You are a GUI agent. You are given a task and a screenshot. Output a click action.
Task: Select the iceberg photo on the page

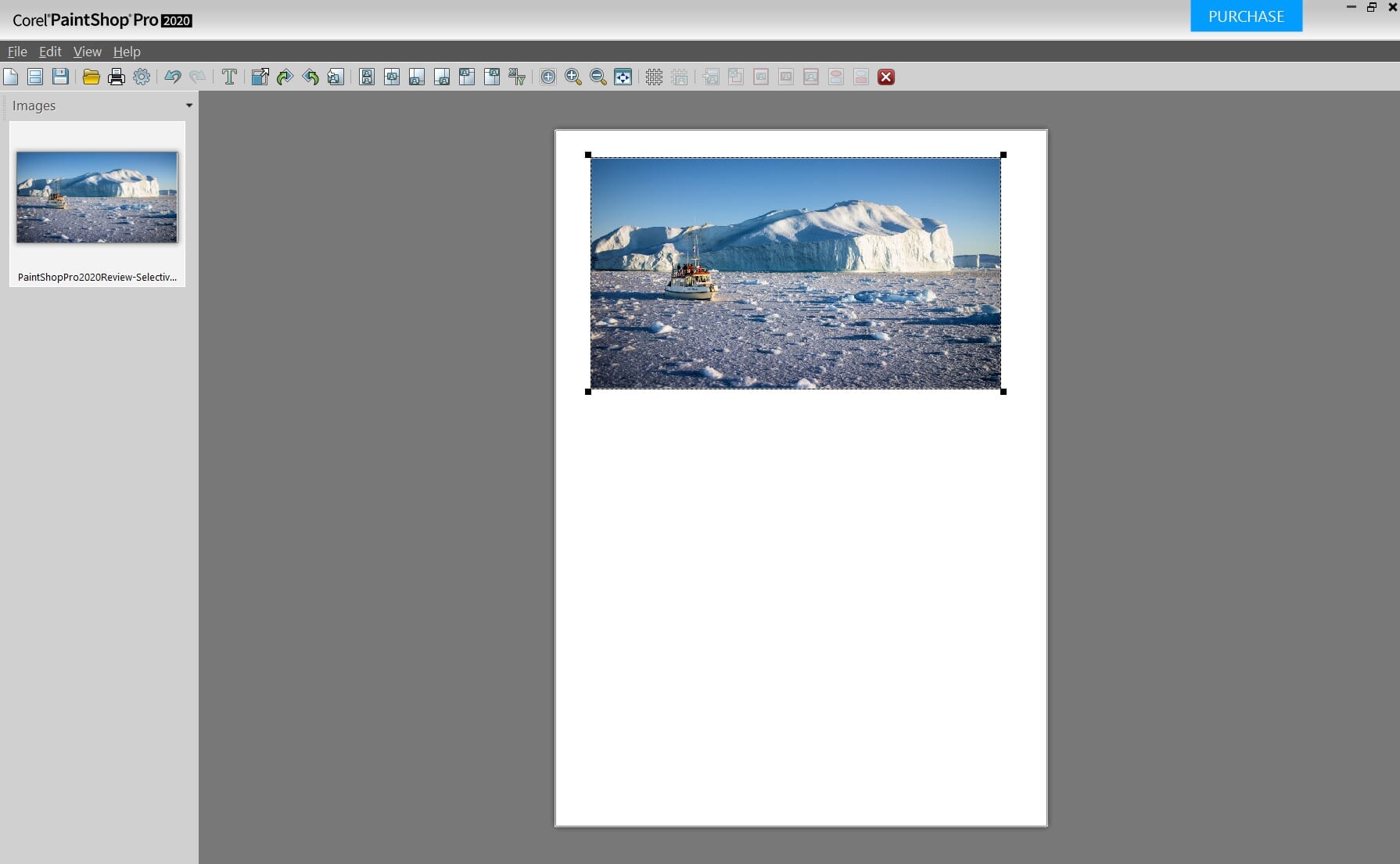coord(795,273)
